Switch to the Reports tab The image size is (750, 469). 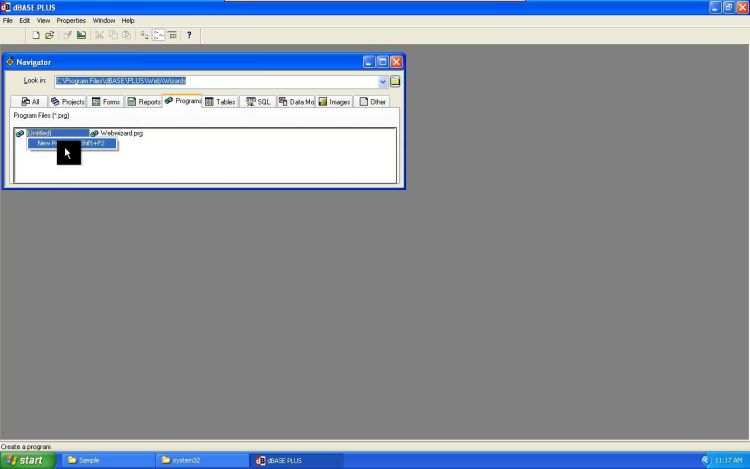tap(143, 102)
